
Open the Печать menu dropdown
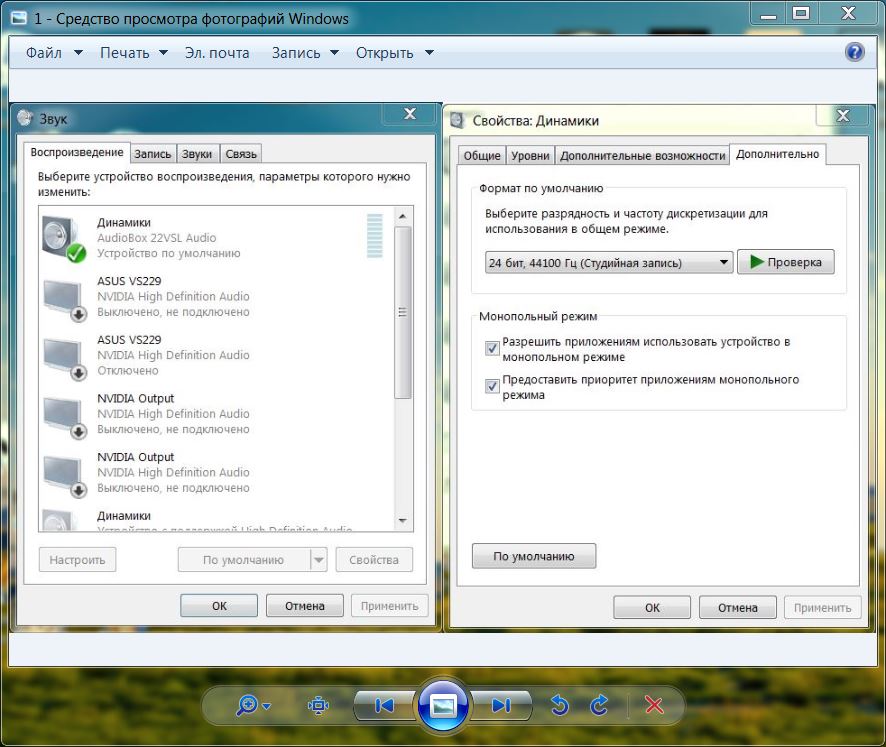tap(133, 53)
